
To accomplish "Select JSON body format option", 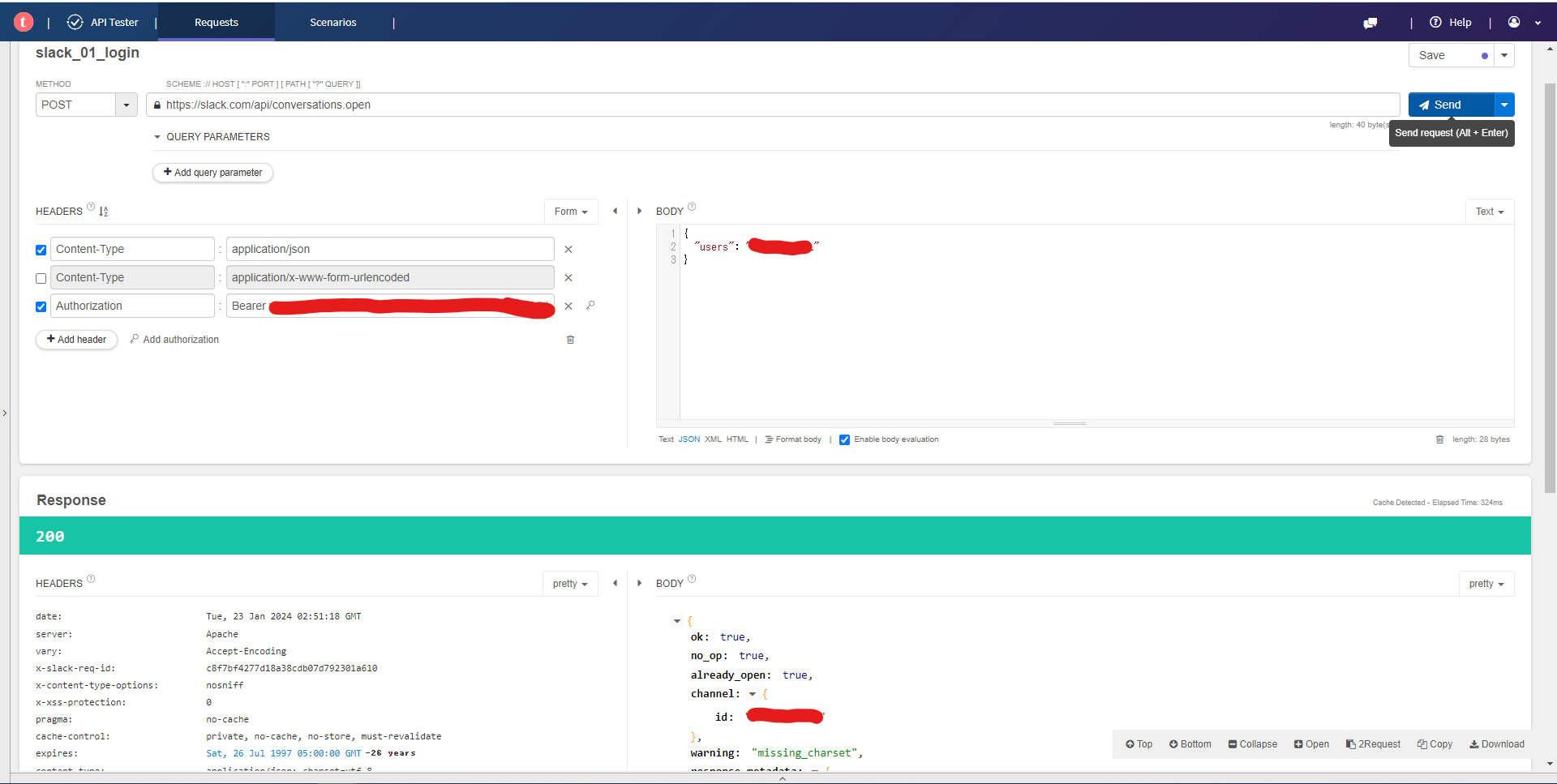I will tap(688, 439).
